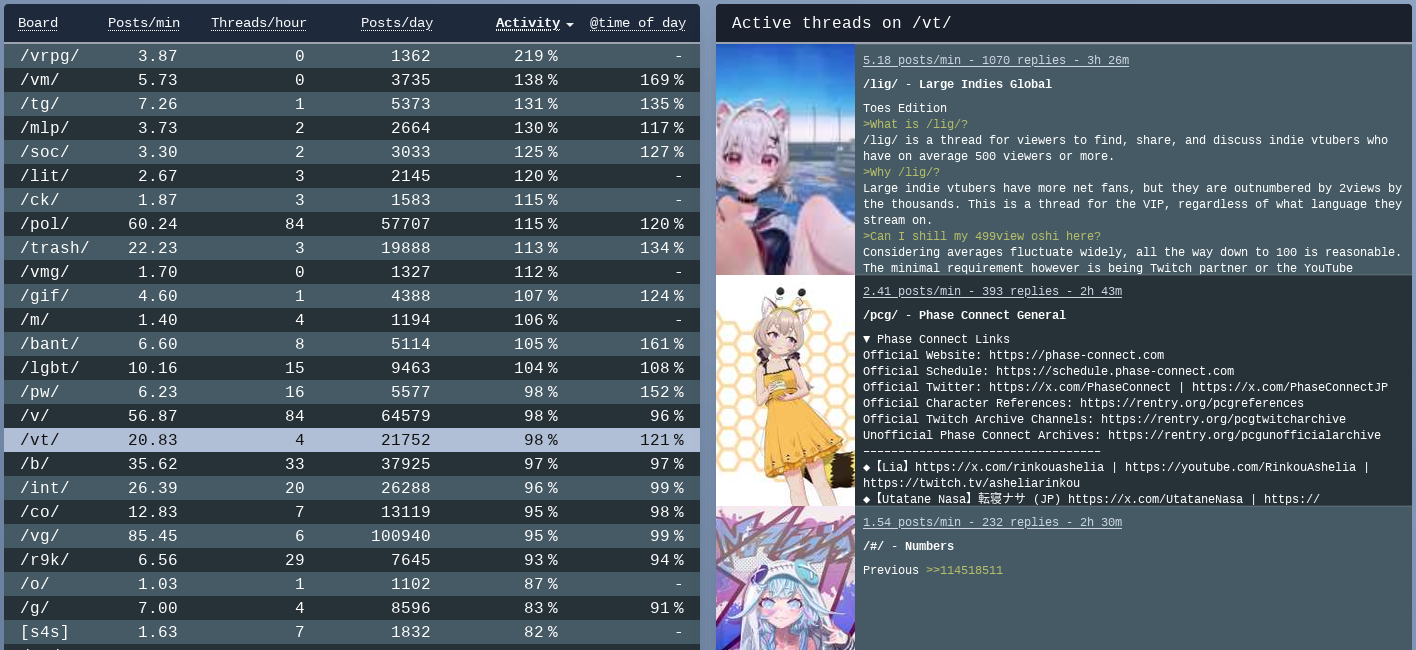1416x650 pixels.
Task: Sort by Posts/min column header
Action: pyautogui.click(x=144, y=23)
